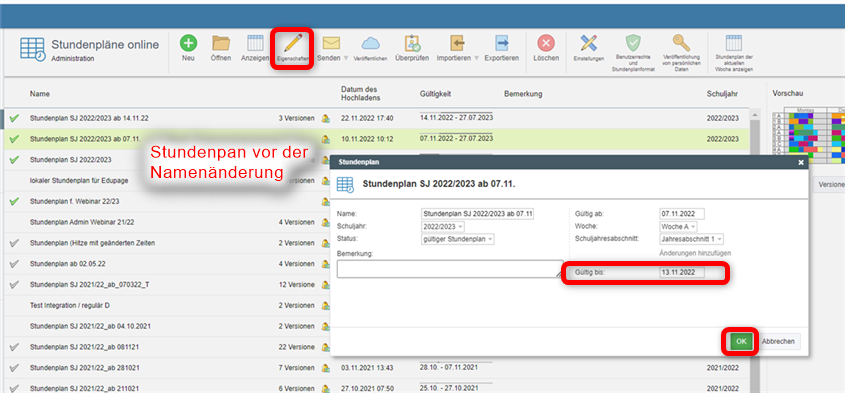The width and height of the screenshot is (845, 393).
Task: Click the Bemerkung column header
Action: 523,94
